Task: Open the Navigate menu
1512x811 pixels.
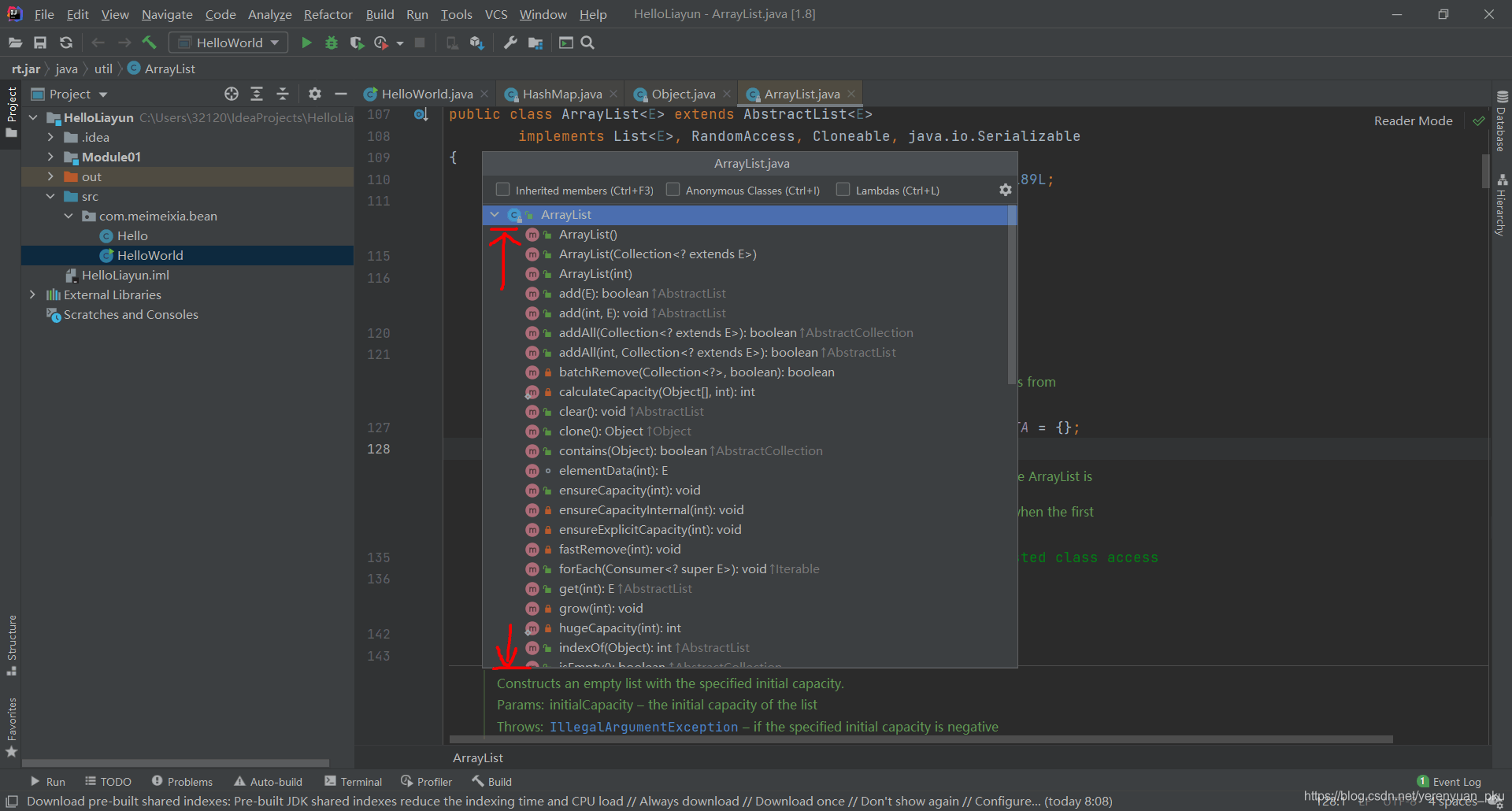Action: pyautogui.click(x=167, y=14)
